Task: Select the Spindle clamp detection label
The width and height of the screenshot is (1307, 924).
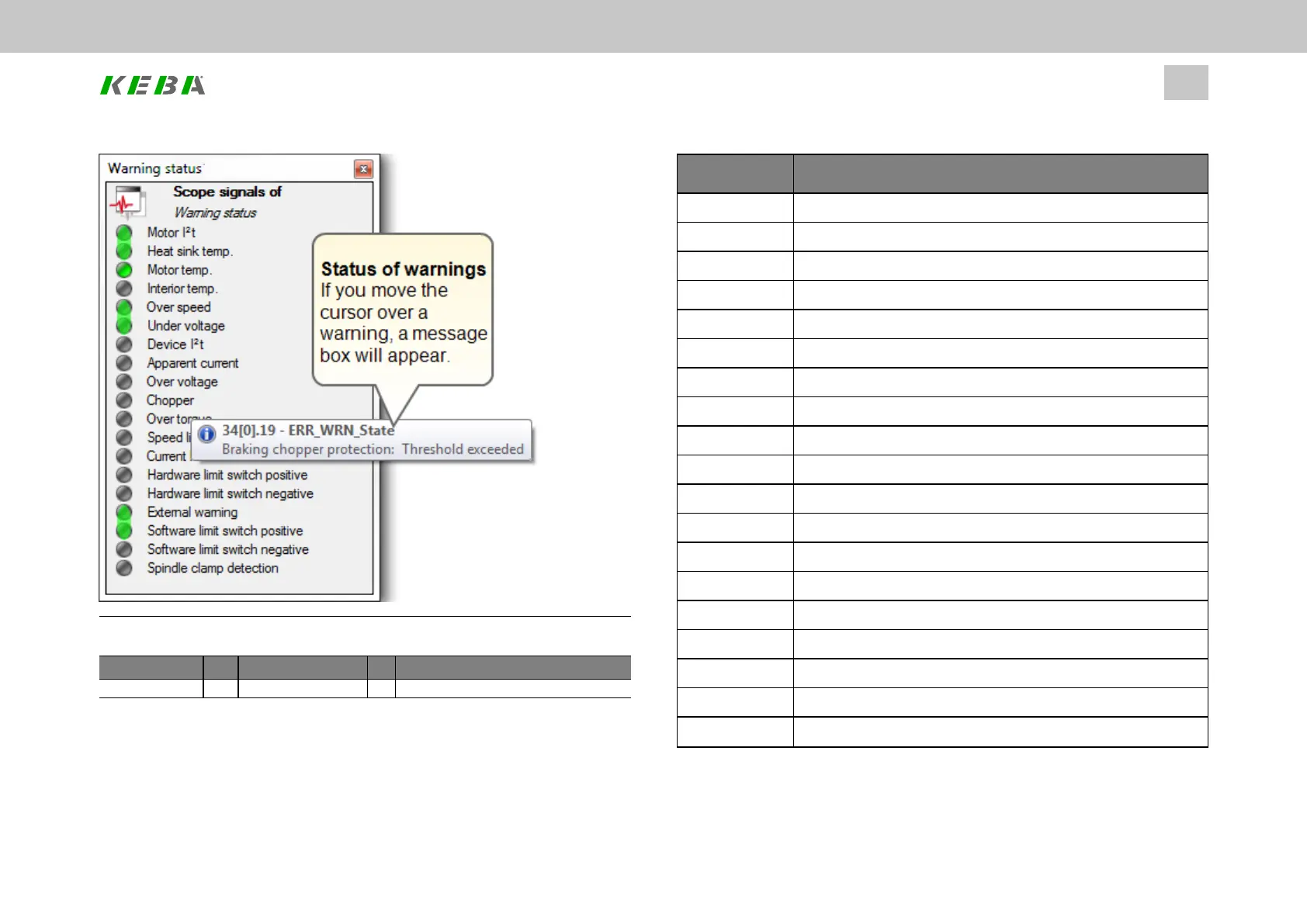Action: coord(213,568)
